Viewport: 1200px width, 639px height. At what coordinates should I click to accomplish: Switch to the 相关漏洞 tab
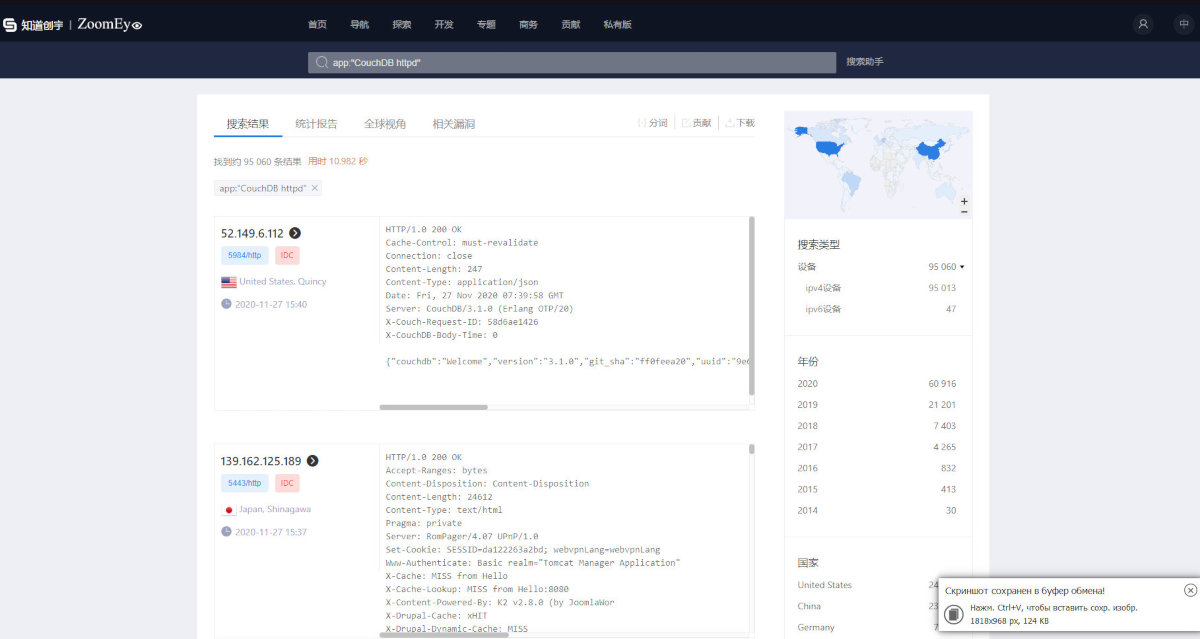[453, 124]
